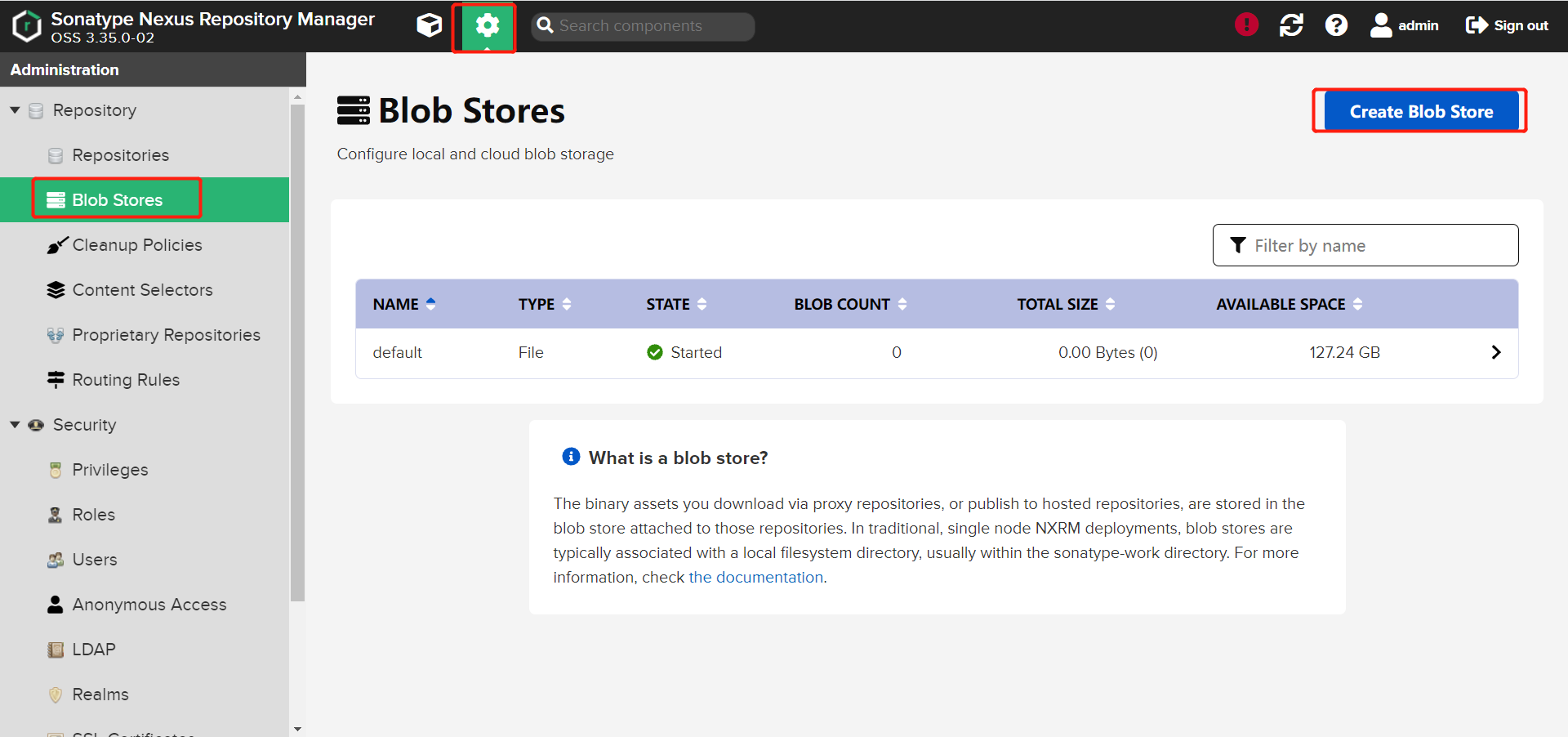Sort table by TYPE column
Image resolution: width=1568 pixels, height=737 pixels.
point(545,304)
